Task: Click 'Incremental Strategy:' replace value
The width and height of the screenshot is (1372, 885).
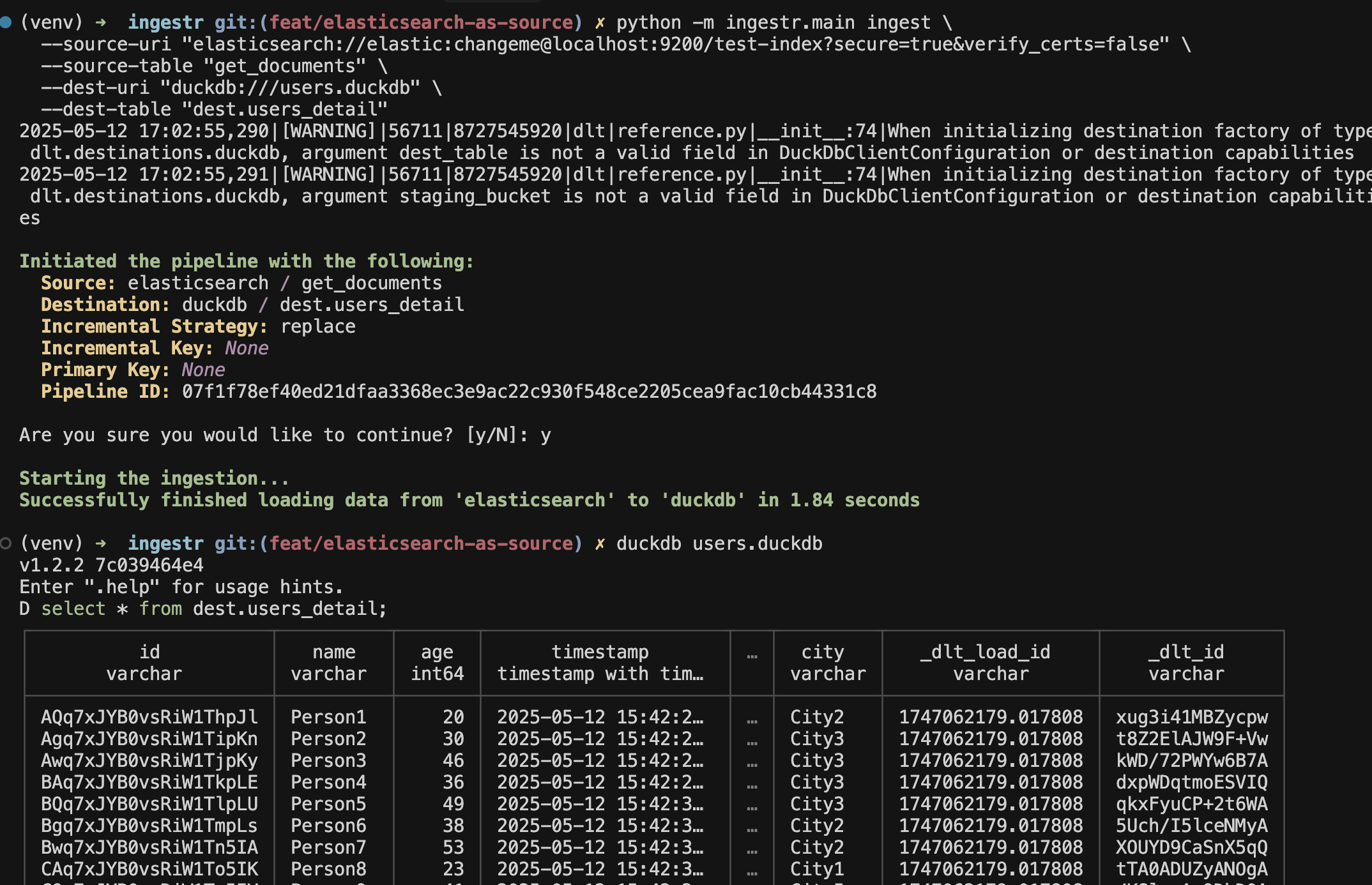Action: tap(318, 326)
